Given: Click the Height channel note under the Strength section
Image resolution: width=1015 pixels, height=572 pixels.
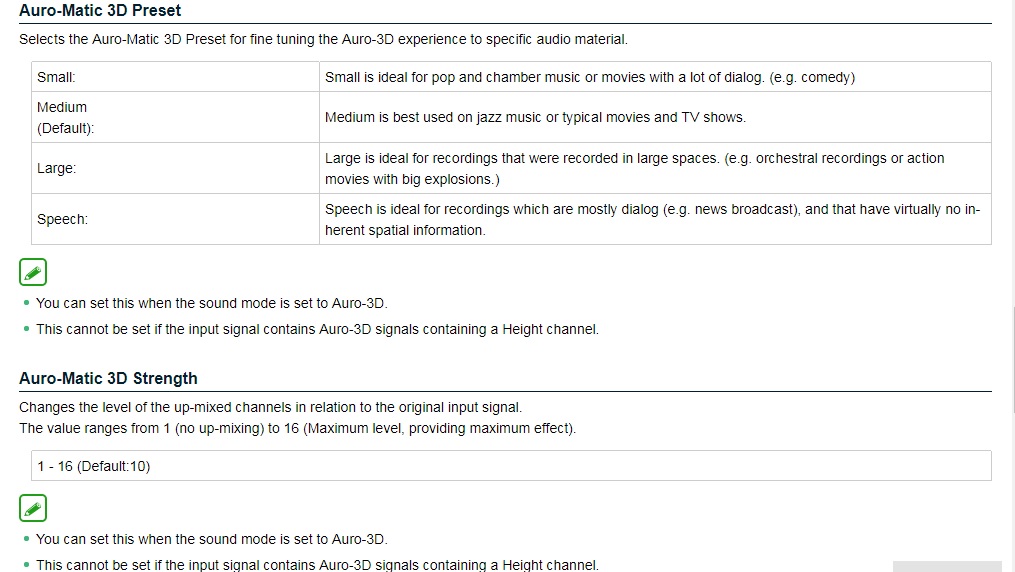Looking at the screenshot, I should [x=317, y=565].
